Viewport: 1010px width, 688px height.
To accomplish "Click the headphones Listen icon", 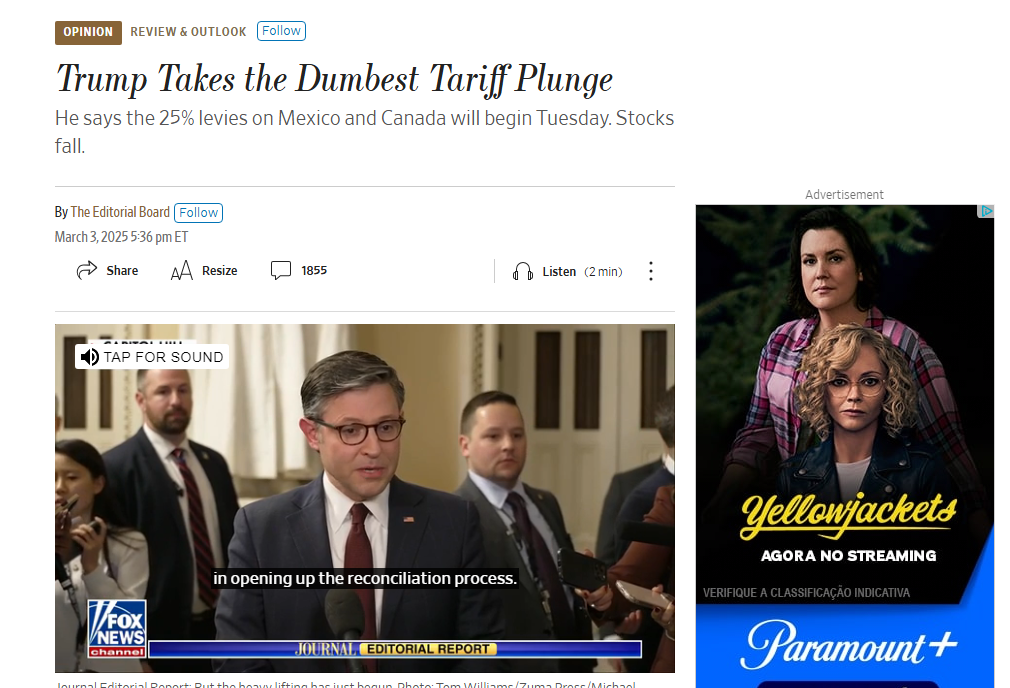I will (522, 272).
